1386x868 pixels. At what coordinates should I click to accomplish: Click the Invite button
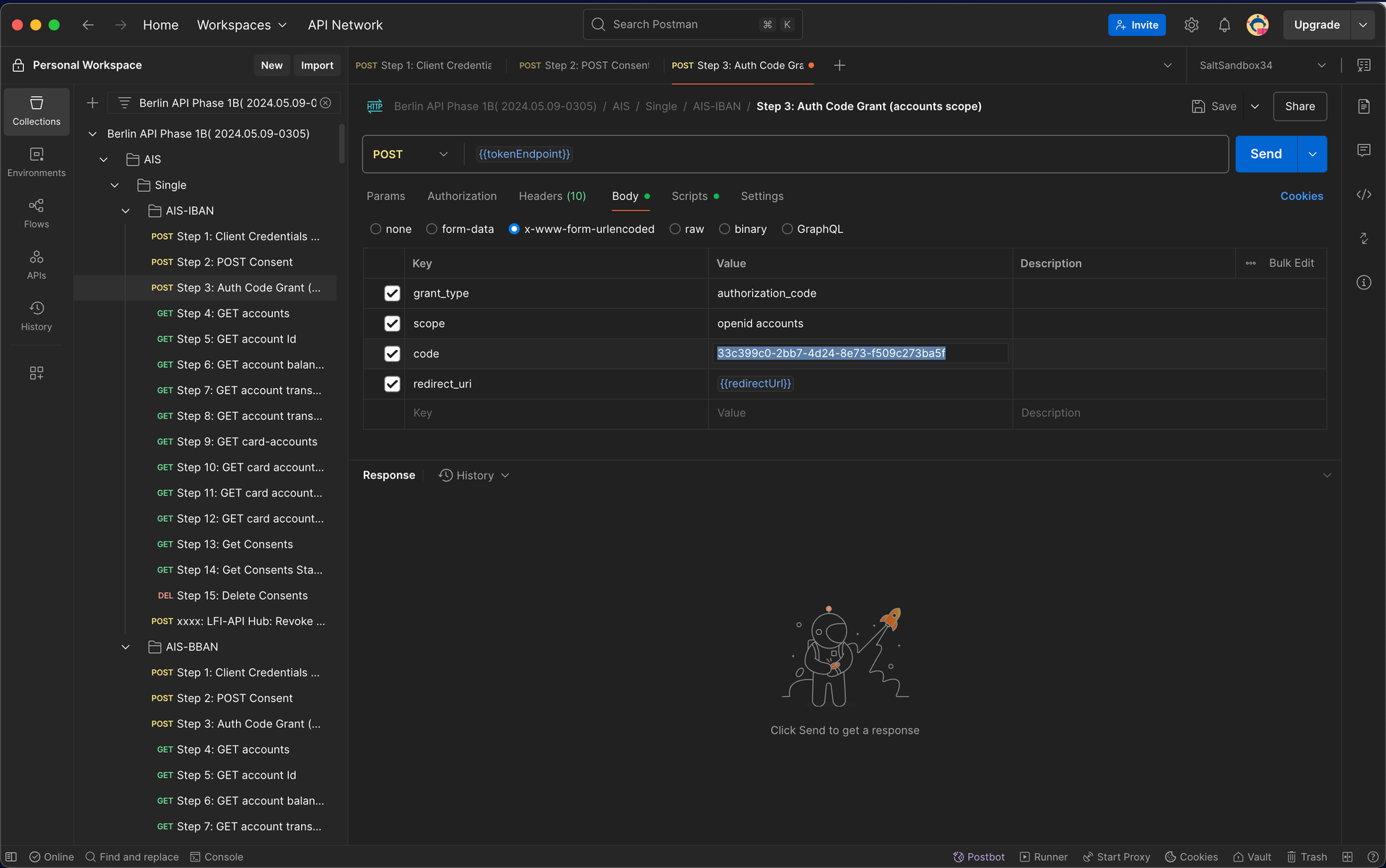pyautogui.click(x=1137, y=25)
